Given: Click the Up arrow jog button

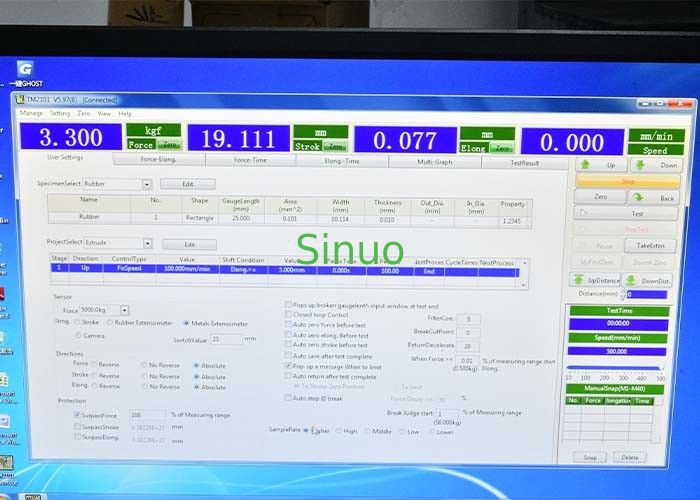Looking at the screenshot, I should pyautogui.click(x=600, y=165).
